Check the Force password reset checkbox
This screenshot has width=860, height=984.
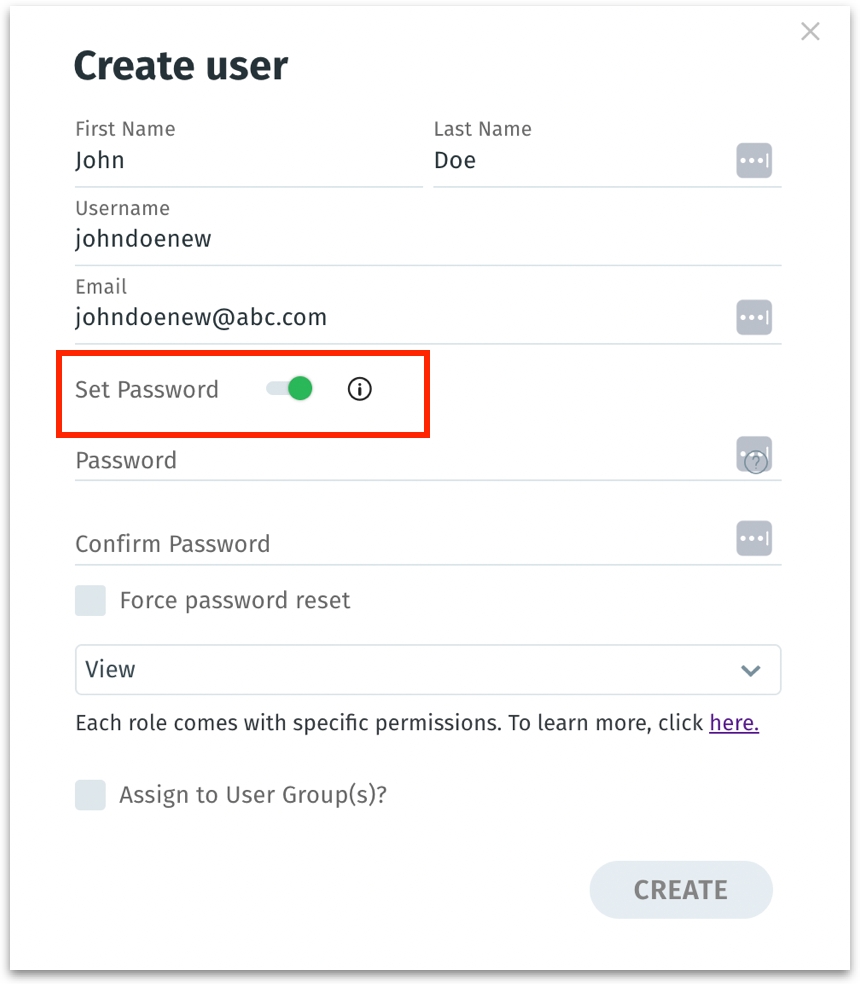click(91, 601)
